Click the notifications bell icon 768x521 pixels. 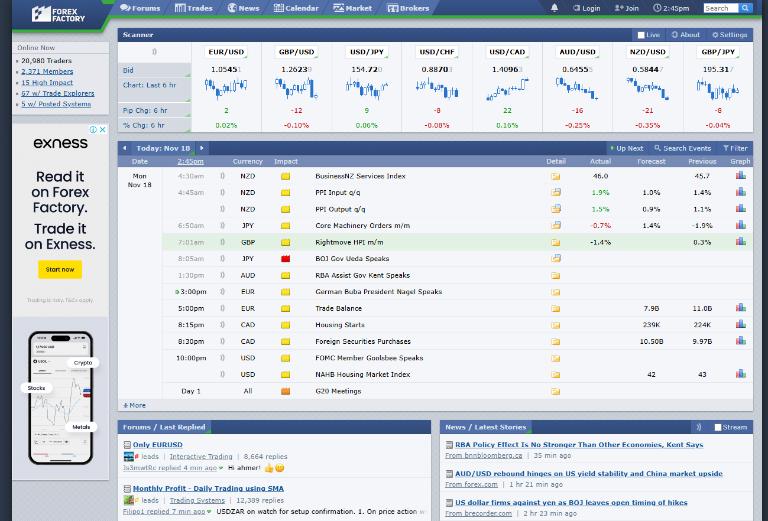tap(554, 8)
